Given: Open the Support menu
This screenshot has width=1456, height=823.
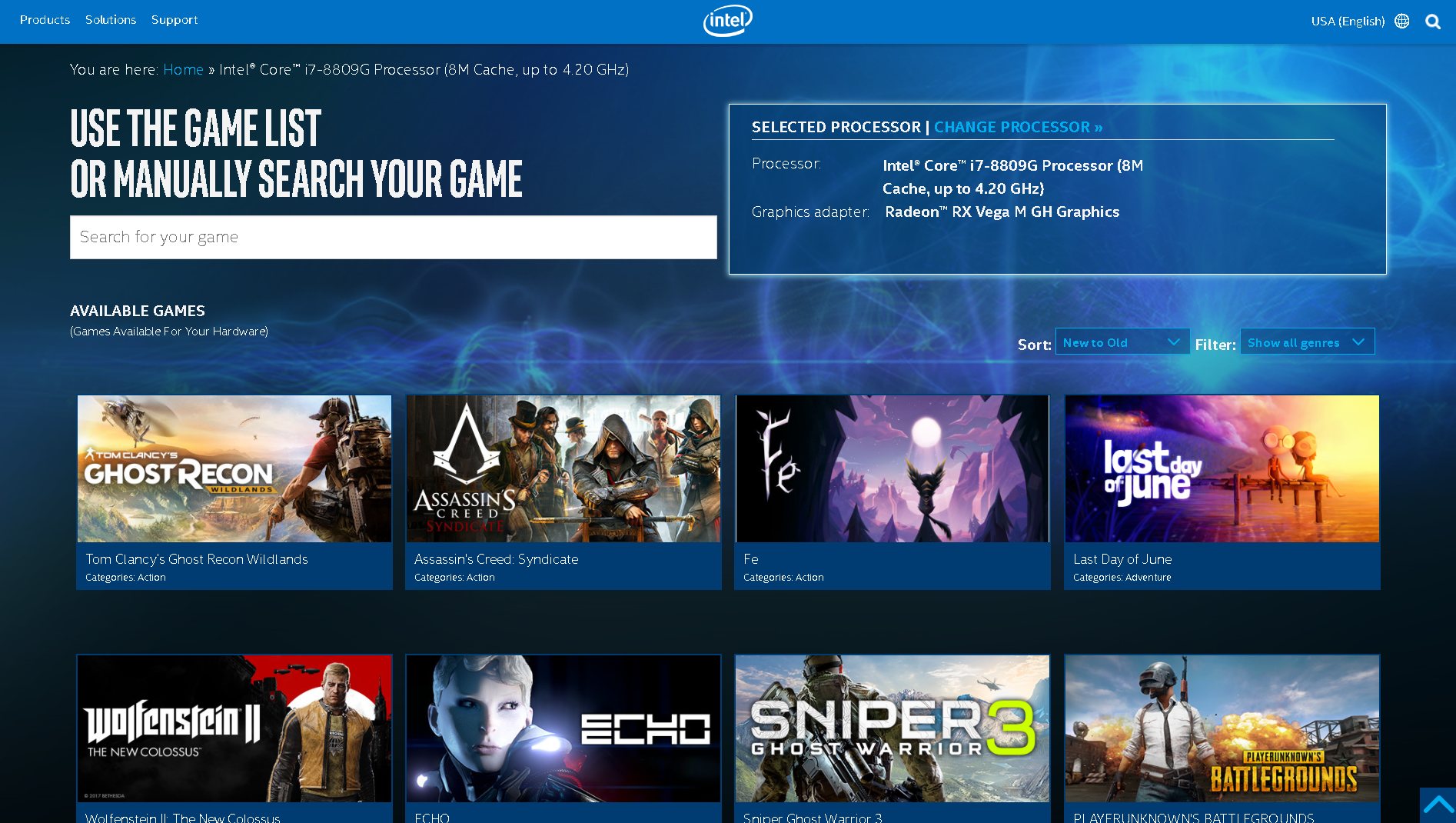Looking at the screenshot, I should (175, 20).
